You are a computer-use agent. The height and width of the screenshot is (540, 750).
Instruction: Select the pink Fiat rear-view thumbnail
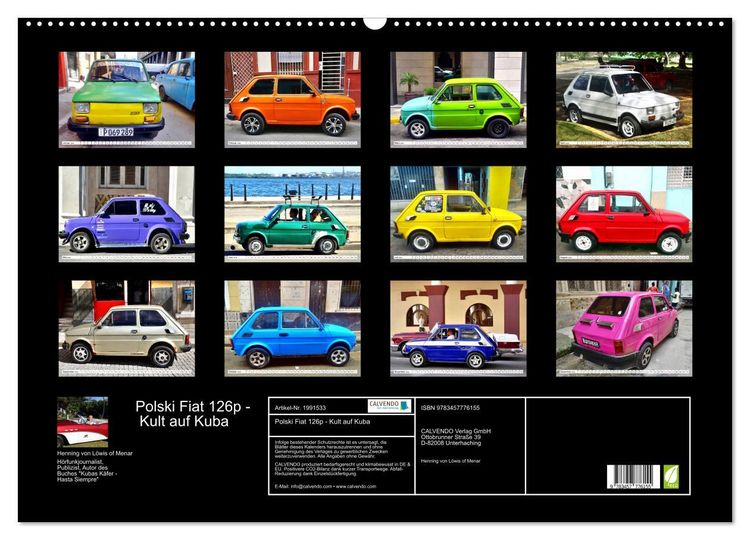tap(624, 328)
